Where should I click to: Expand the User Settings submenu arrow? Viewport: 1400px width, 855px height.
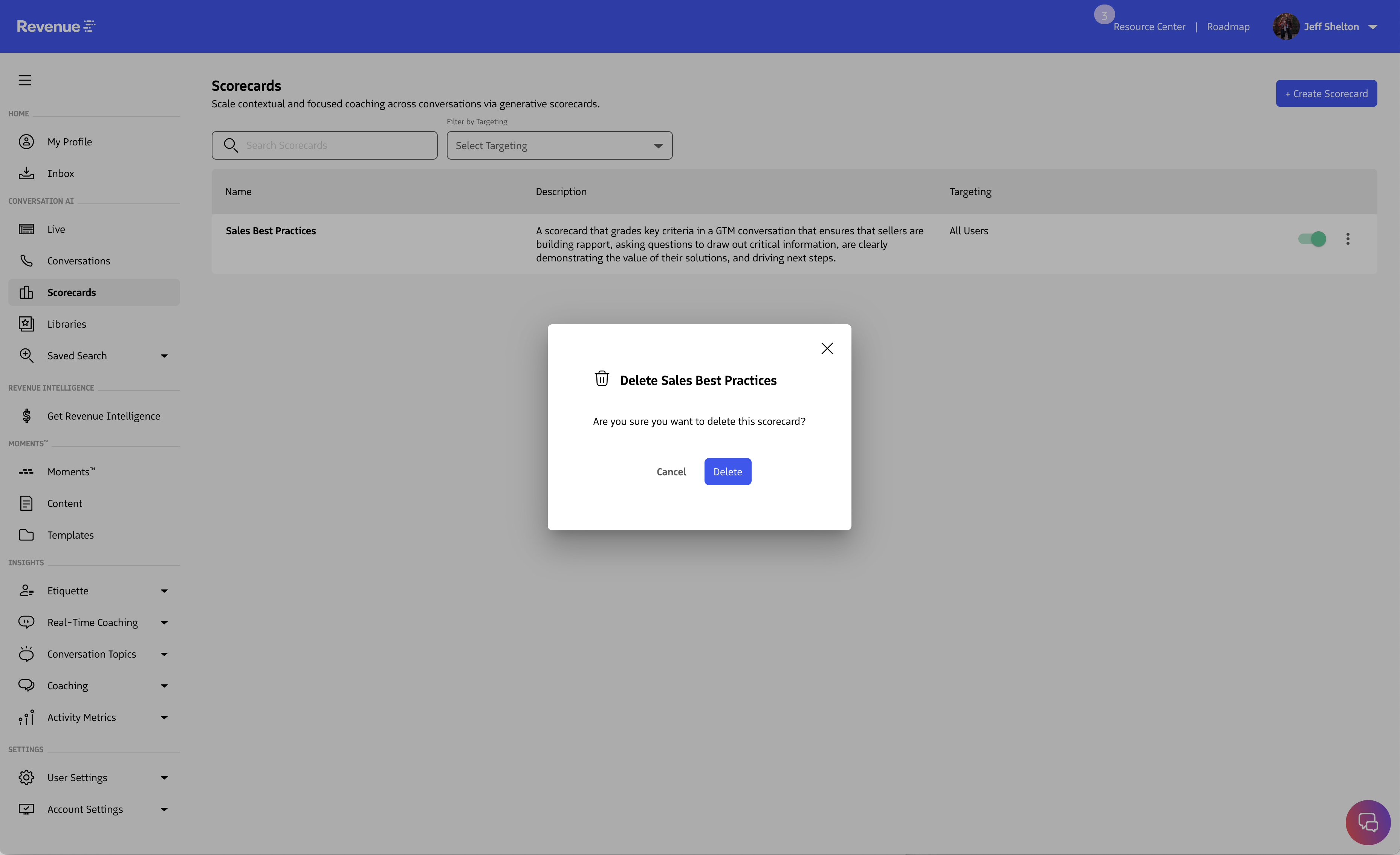164,778
